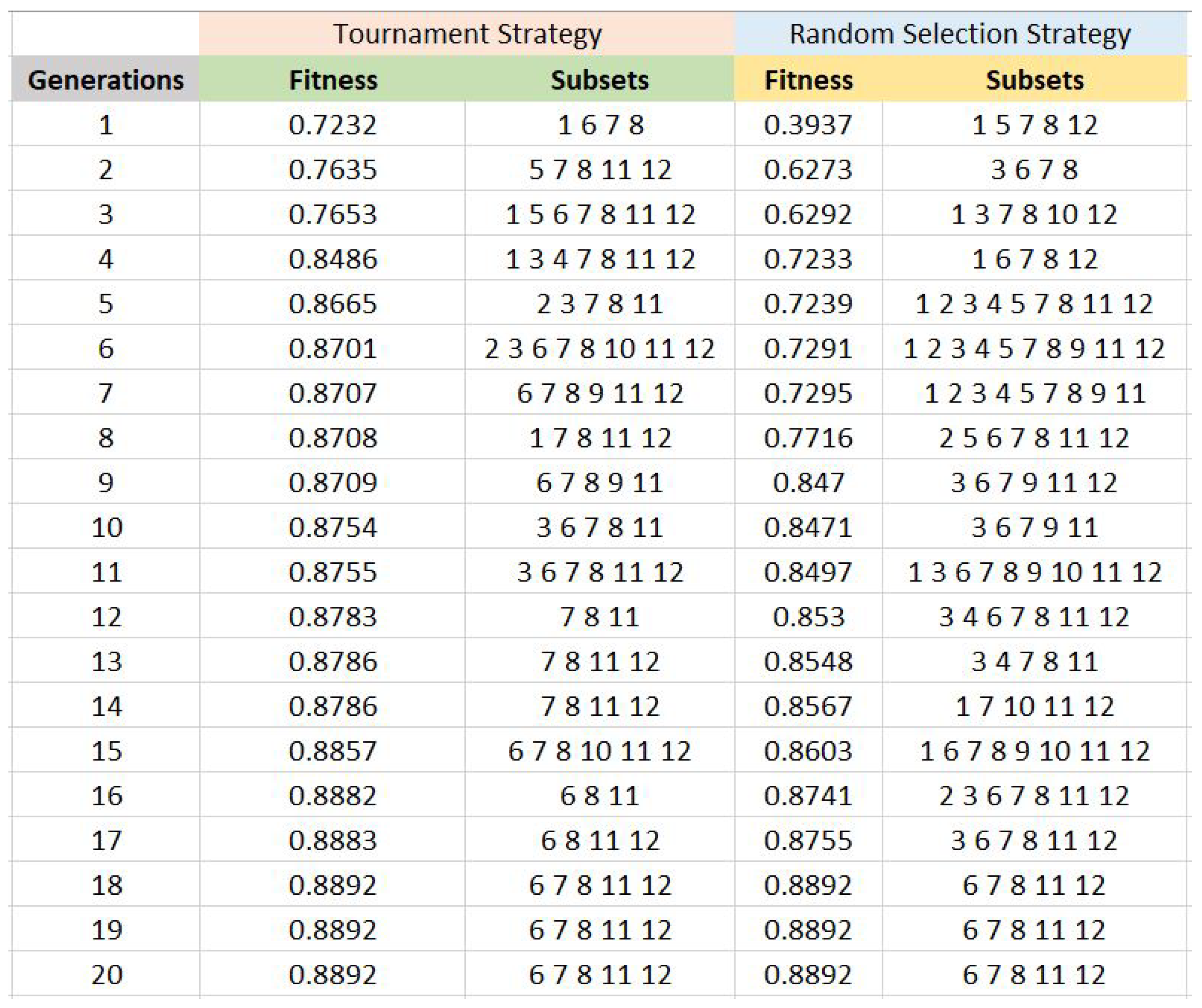Click the yellow Subsets column header
The image size is (1202, 1008).
[x=1034, y=80]
